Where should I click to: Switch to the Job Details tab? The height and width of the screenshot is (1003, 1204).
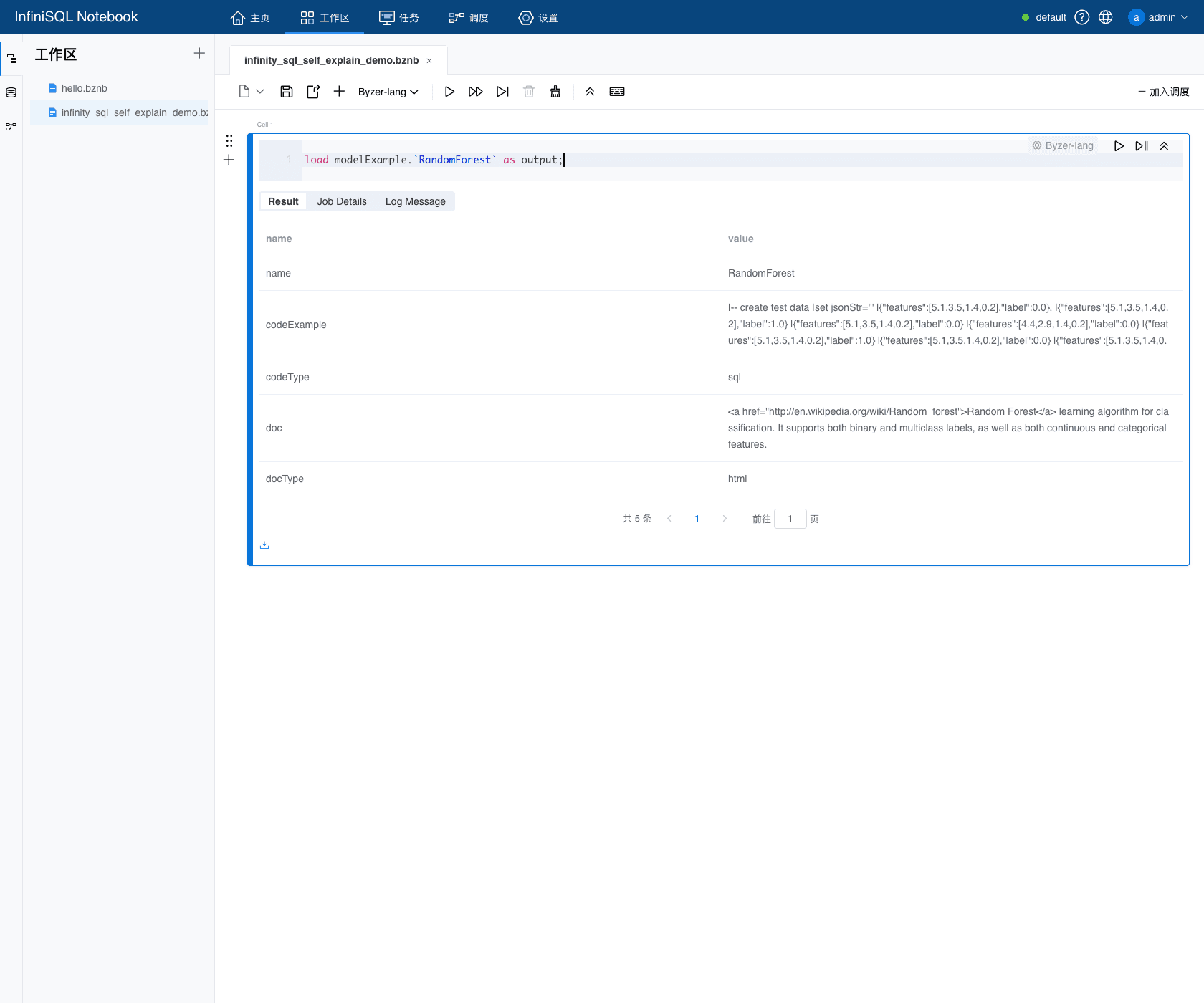(x=342, y=201)
